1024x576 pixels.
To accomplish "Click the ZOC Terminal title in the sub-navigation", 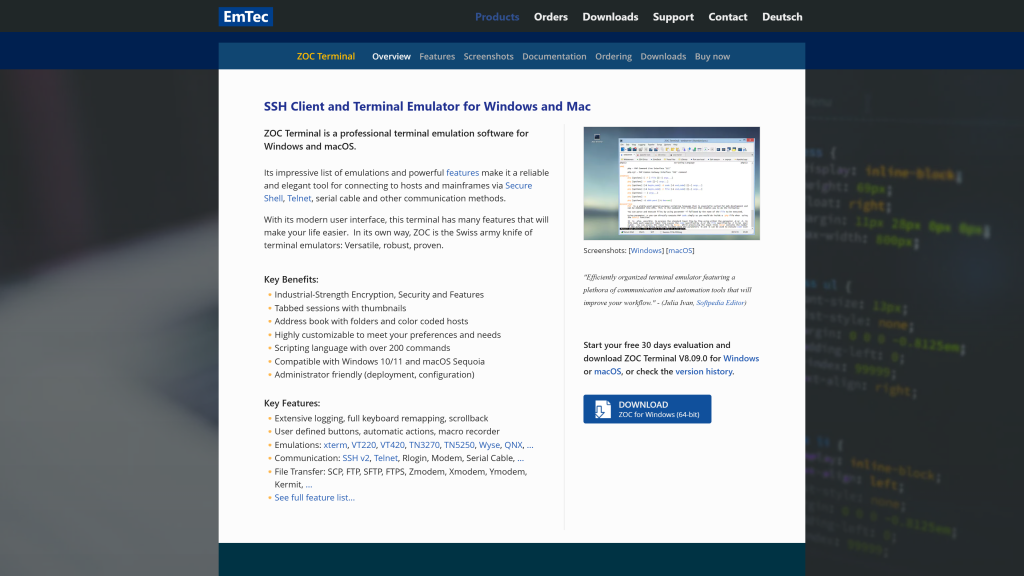I will point(326,56).
